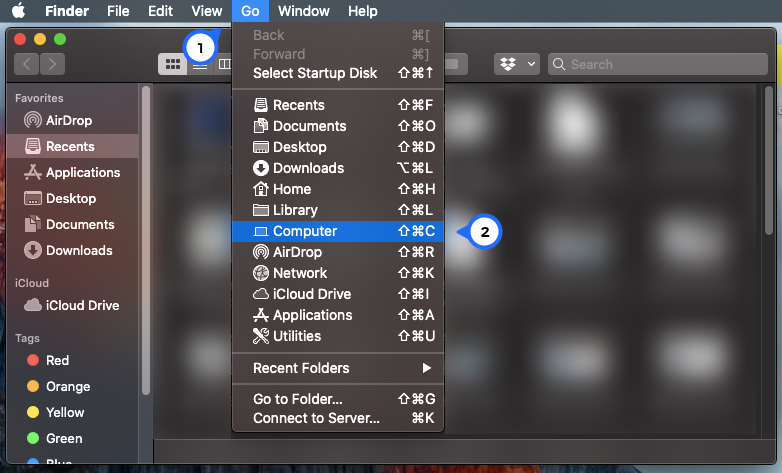
Task: Click the Finder forward arrow button
Action: click(52, 64)
